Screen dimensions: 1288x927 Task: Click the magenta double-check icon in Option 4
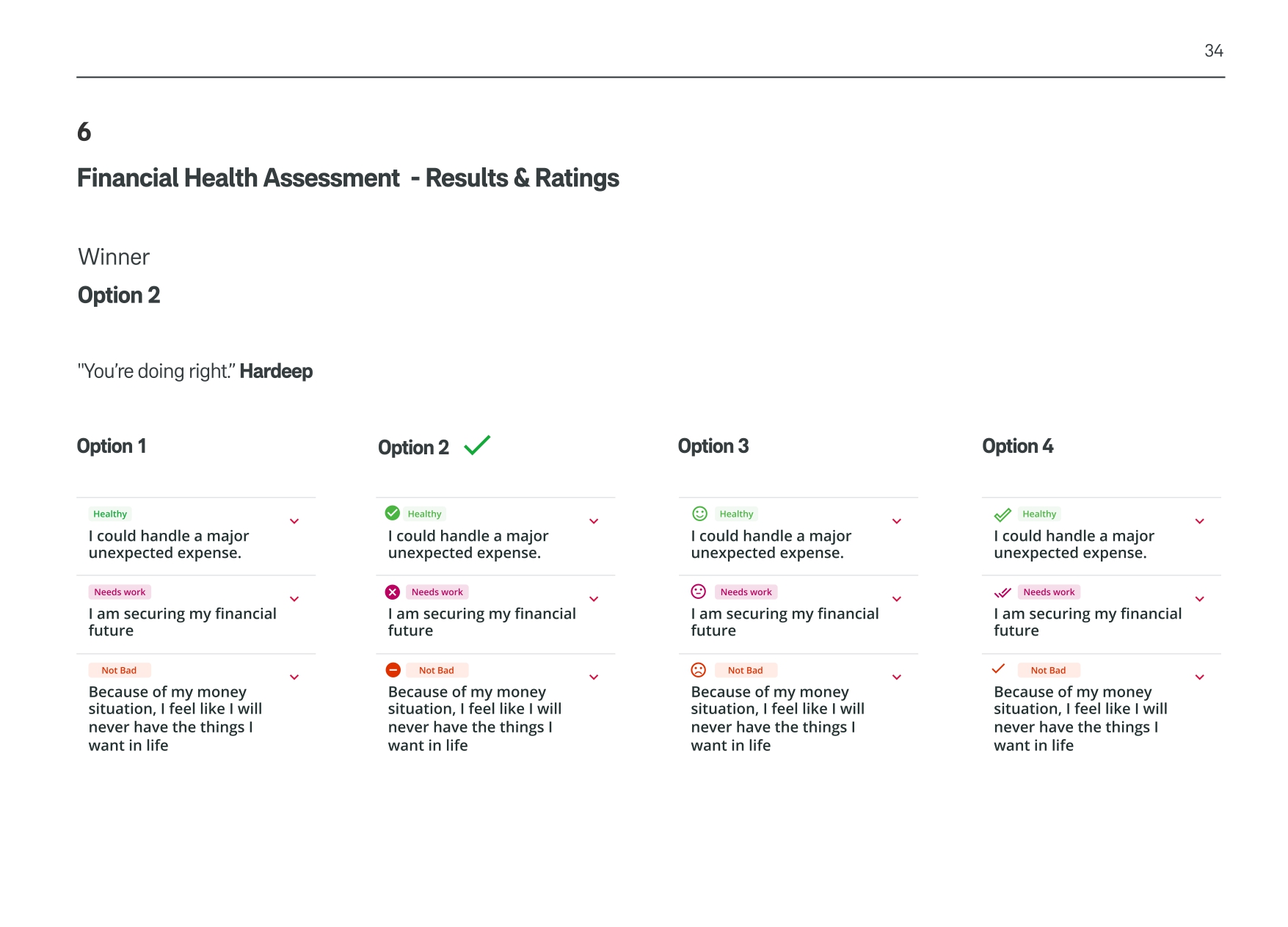(1003, 592)
